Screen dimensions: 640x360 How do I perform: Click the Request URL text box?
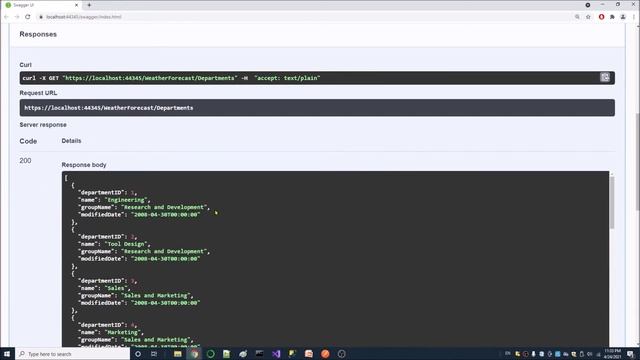click(x=317, y=108)
